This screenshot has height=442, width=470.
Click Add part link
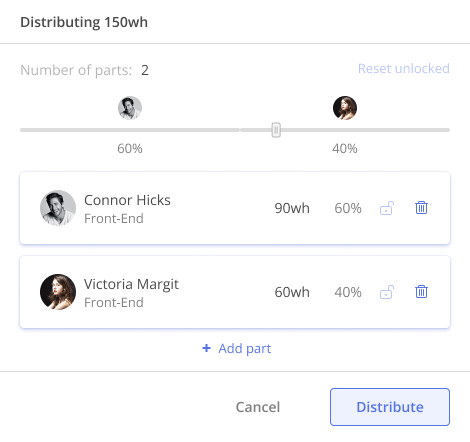pos(245,348)
